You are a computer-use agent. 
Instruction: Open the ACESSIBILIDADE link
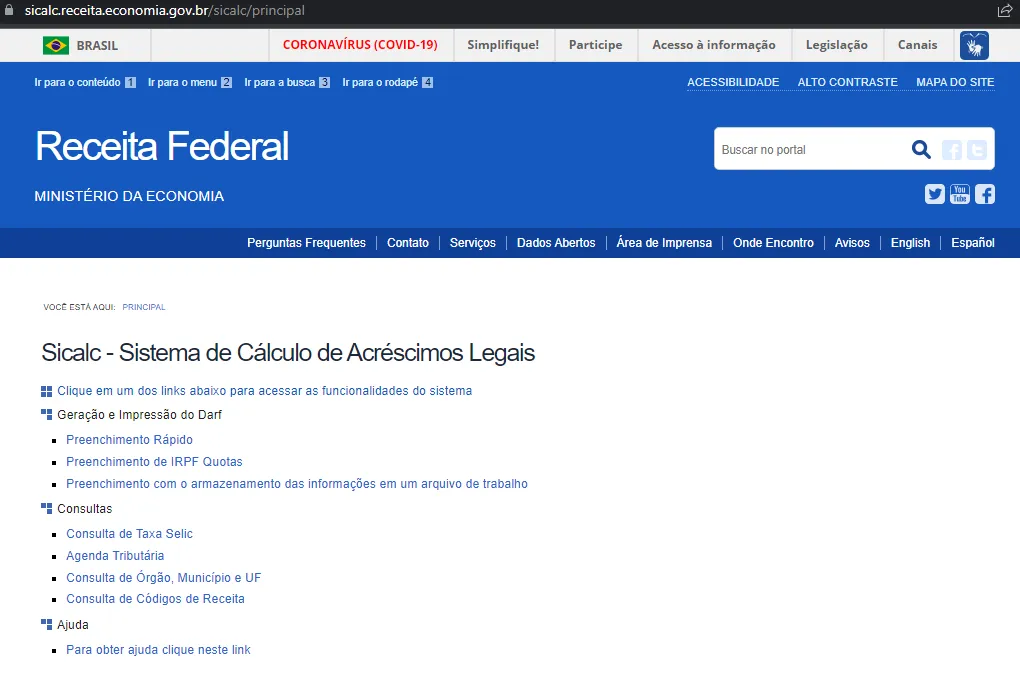pyautogui.click(x=733, y=82)
